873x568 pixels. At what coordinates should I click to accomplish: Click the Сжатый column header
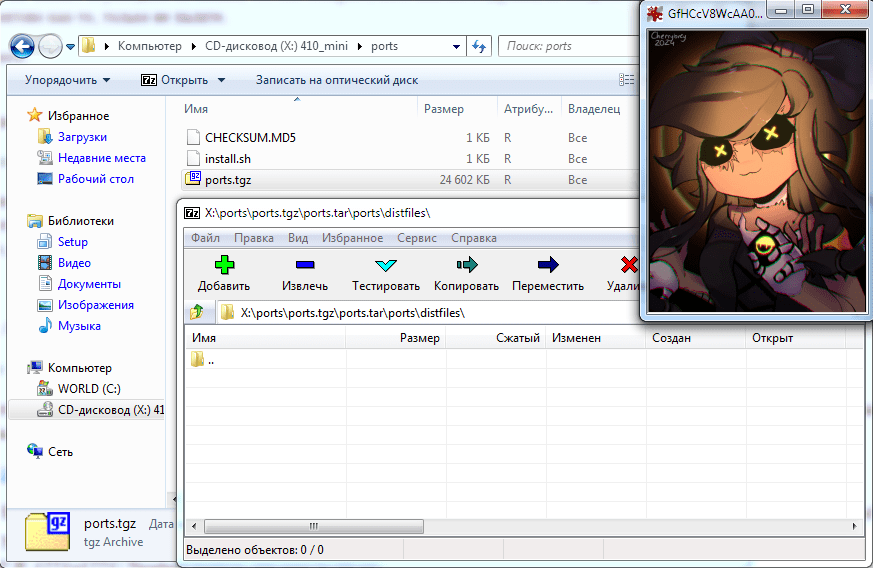[496, 338]
